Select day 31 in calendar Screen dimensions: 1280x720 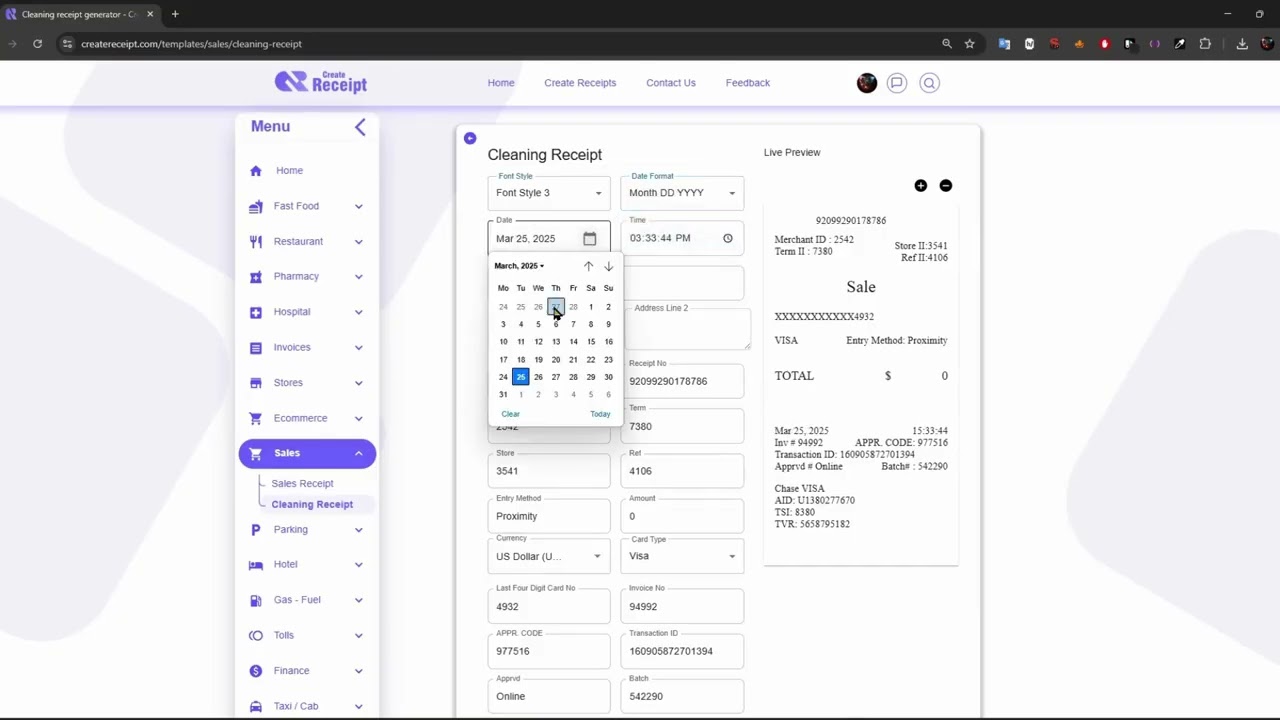tap(503, 395)
